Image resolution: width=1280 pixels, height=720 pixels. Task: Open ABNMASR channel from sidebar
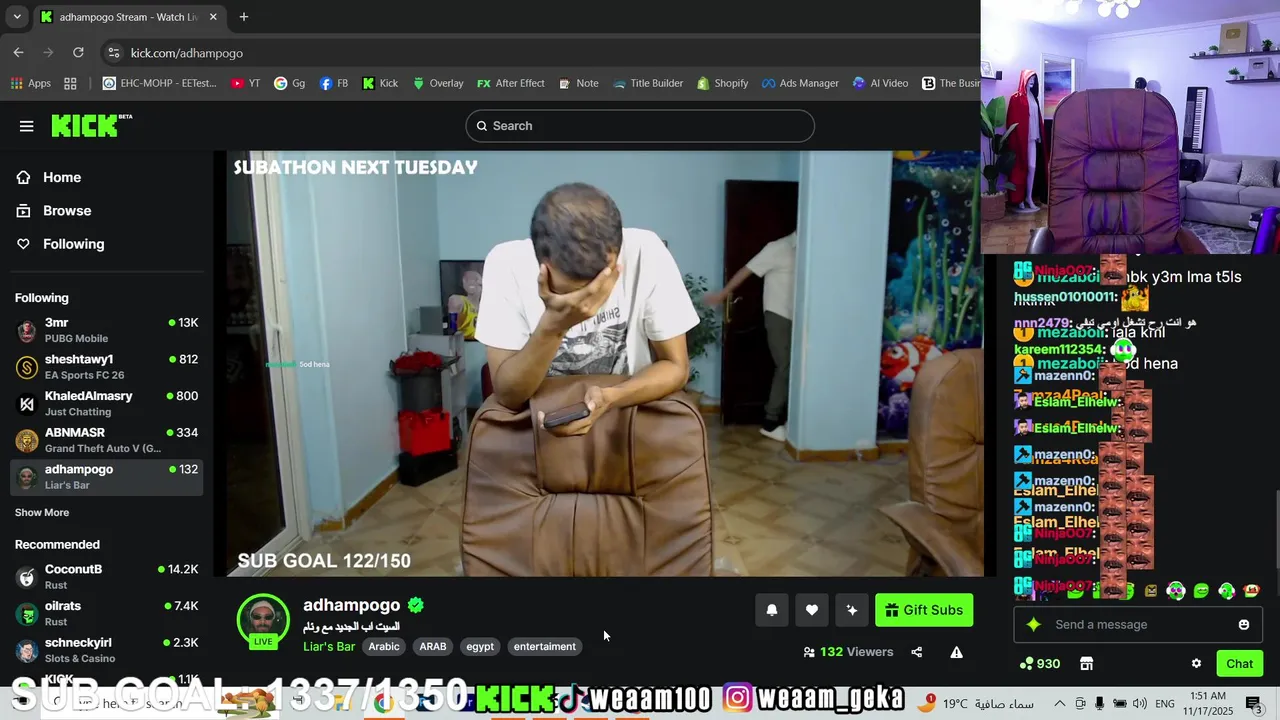[x=107, y=440]
